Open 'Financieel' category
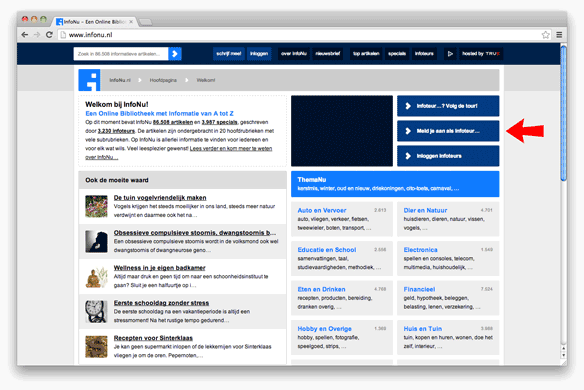The image size is (584, 390). [419, 289]
